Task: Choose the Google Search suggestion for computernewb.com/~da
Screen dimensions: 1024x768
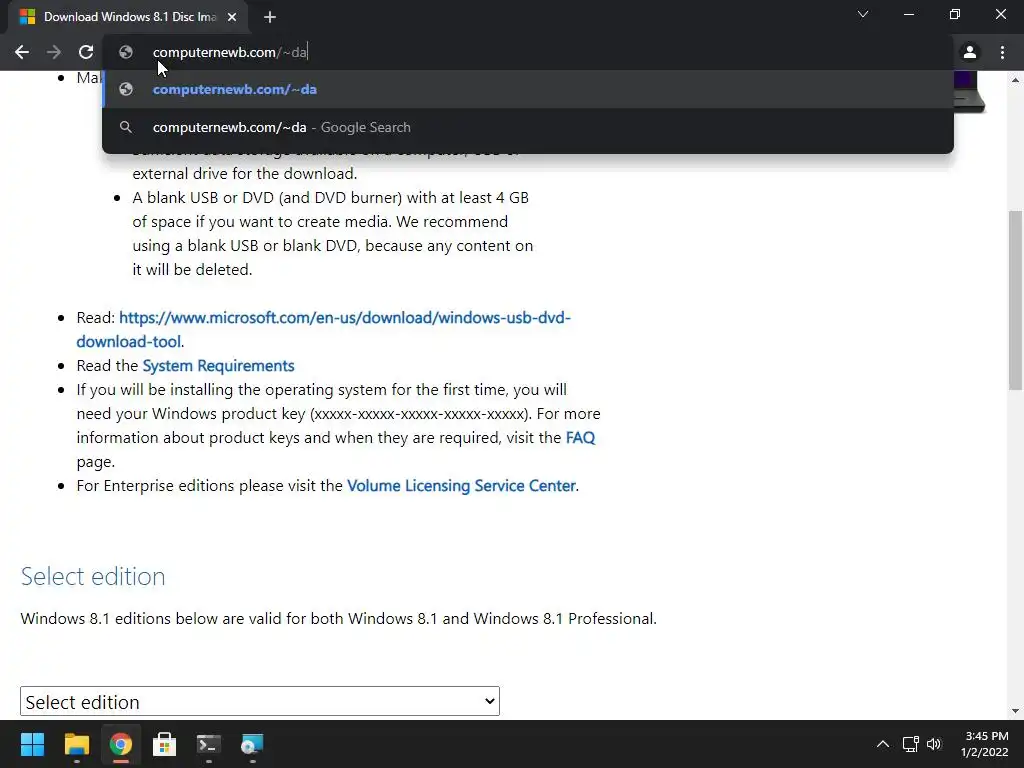Action: point(528,127)
